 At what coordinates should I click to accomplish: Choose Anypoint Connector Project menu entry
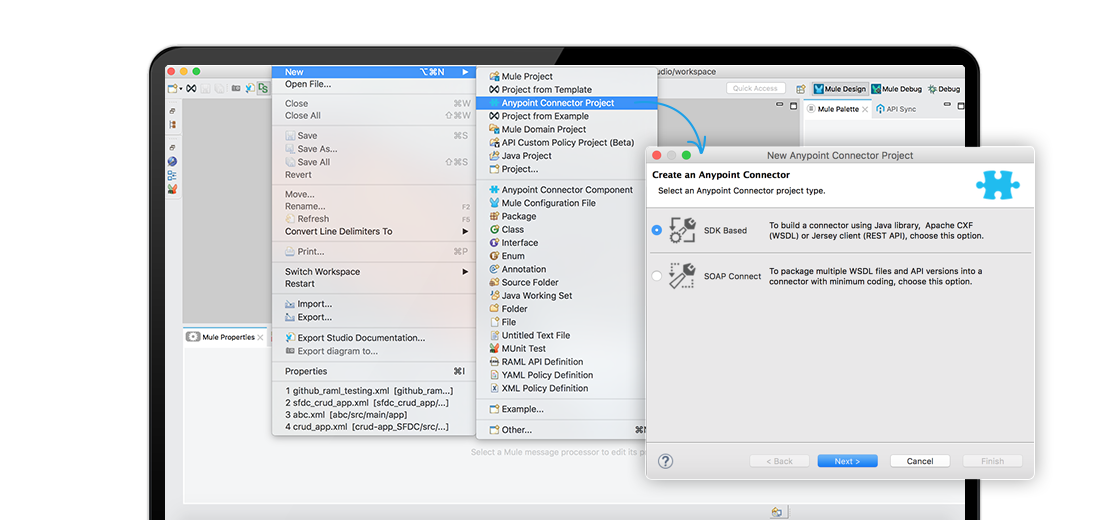coord(566,103)
